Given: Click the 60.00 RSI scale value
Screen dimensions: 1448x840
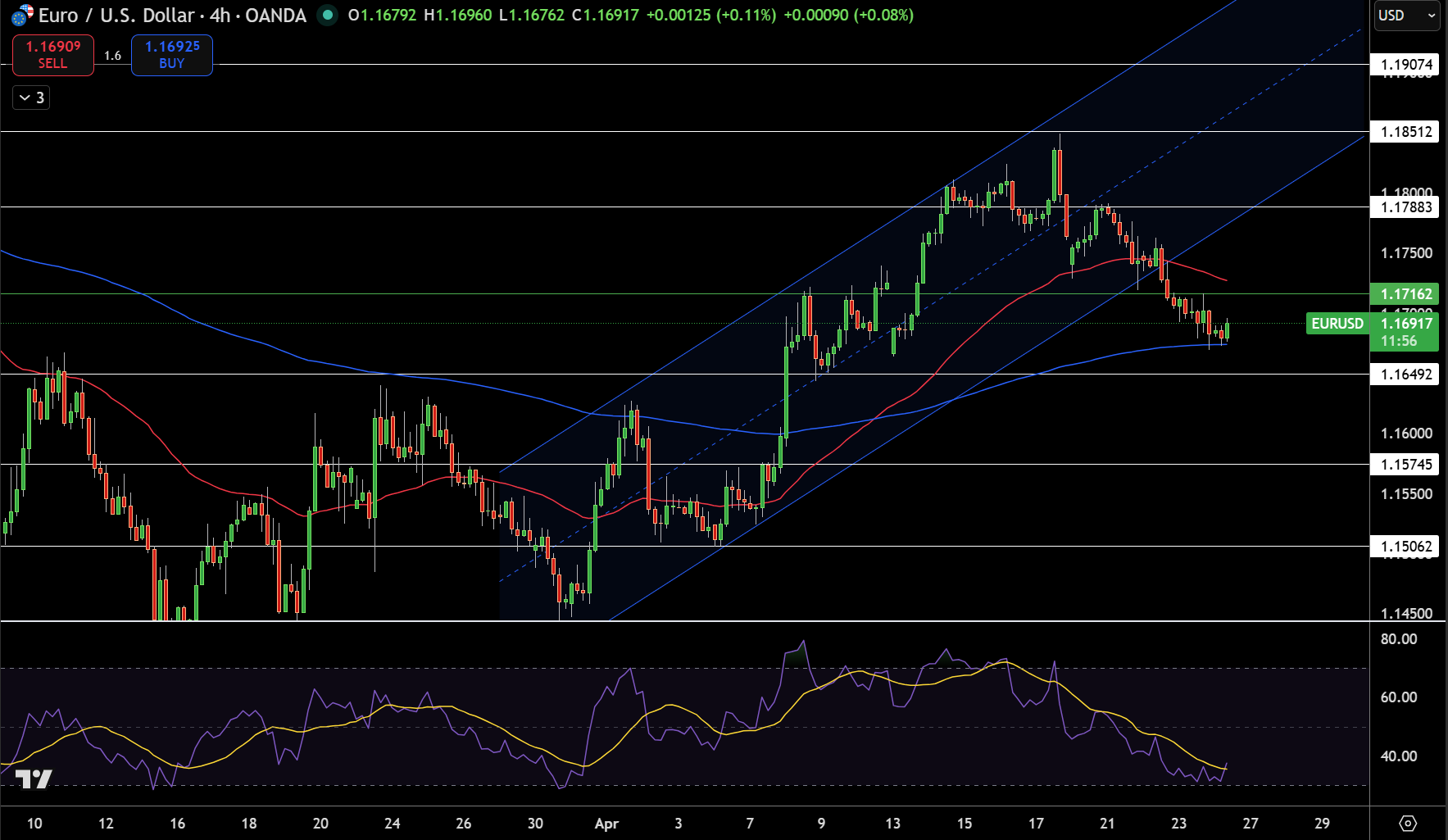Looking at the screenshot, I should (1399, 697).
